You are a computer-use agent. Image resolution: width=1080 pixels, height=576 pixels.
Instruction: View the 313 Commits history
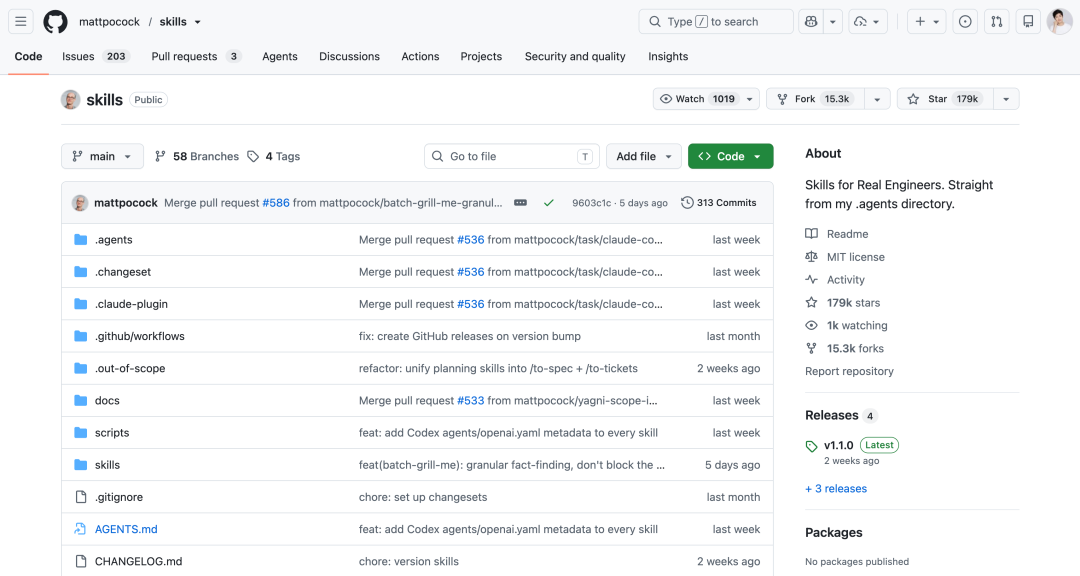pyautogui.click(x=718, y=203)
